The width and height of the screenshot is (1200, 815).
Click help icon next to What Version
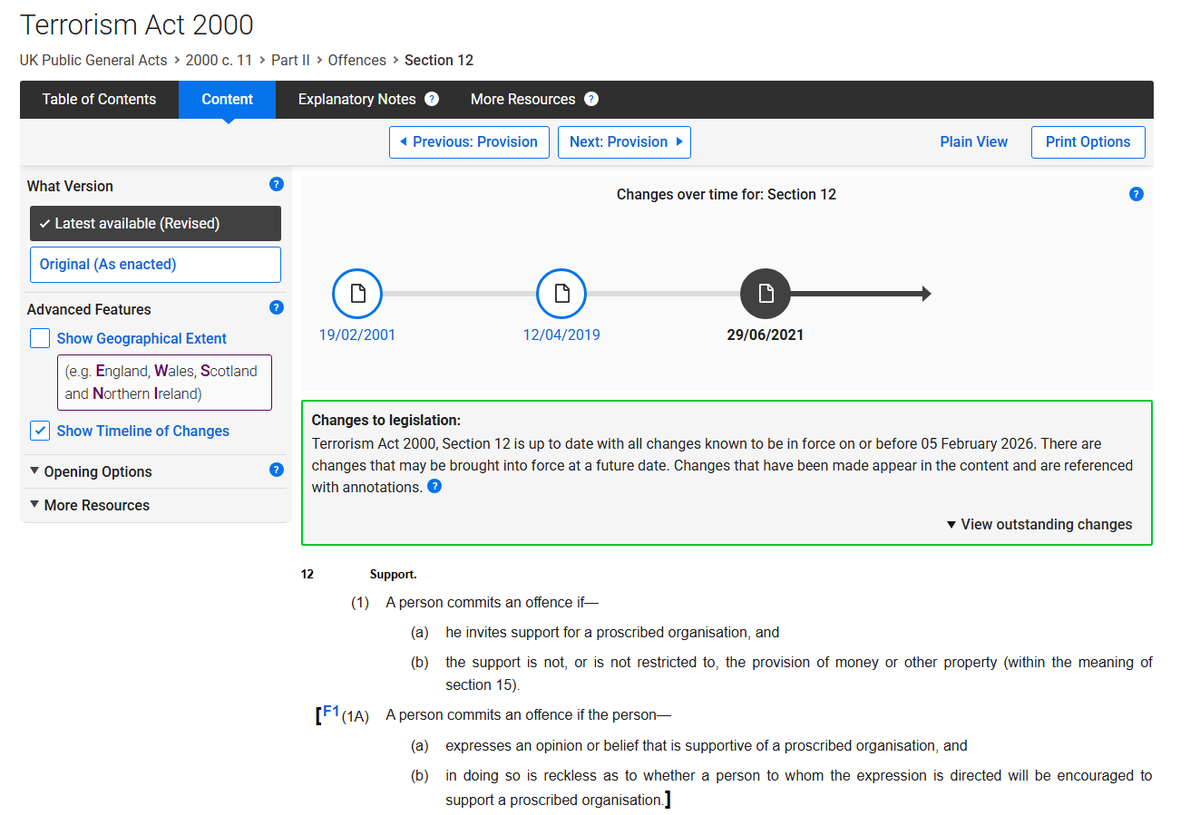[277, 184]
